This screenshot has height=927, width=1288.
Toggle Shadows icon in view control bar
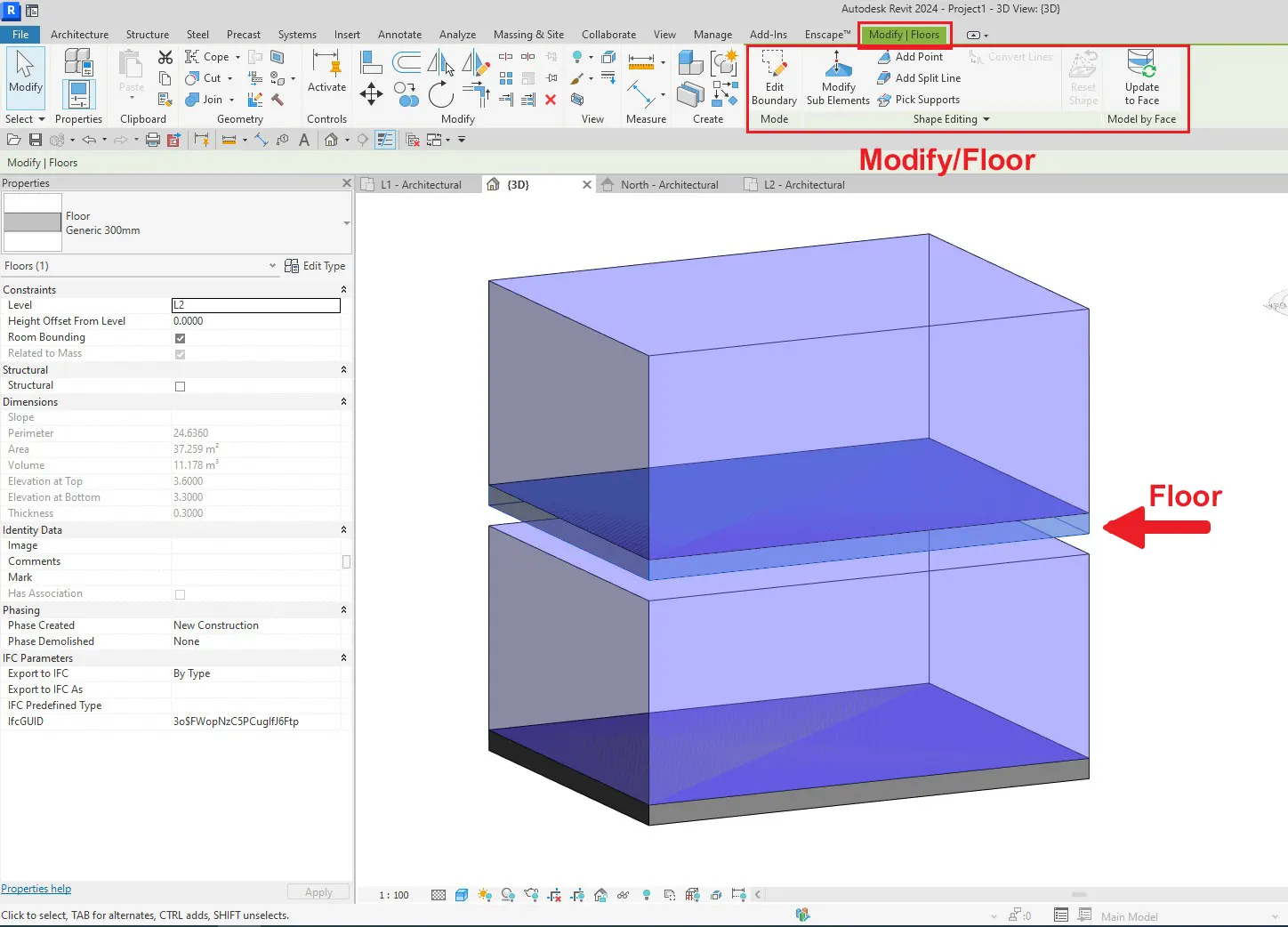507,895
